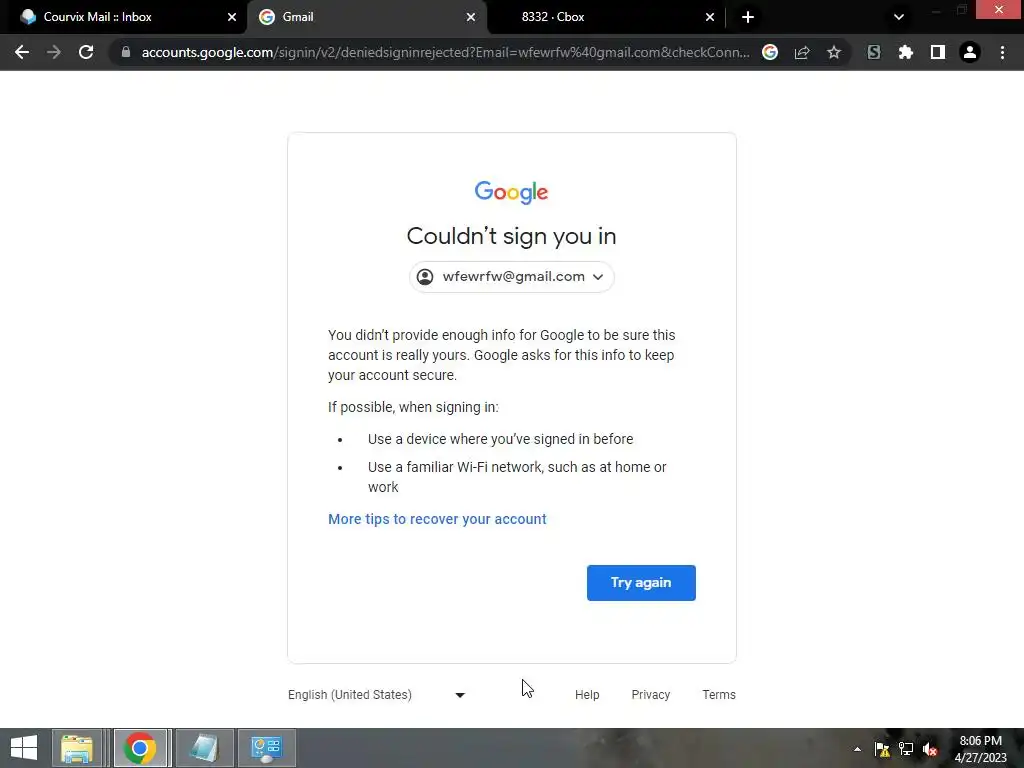Open More tips to recover your account
1024x768 pixels.
click(437, 519)
